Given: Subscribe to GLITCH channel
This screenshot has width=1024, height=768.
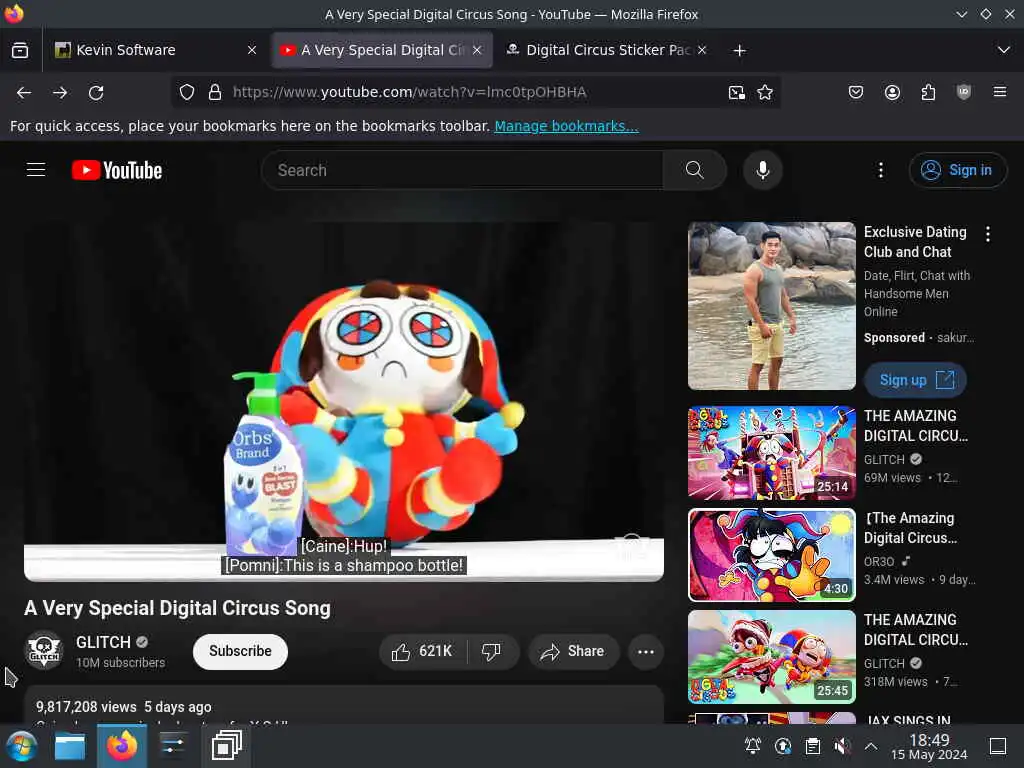Looking at the screenshot, I should 240,652.
